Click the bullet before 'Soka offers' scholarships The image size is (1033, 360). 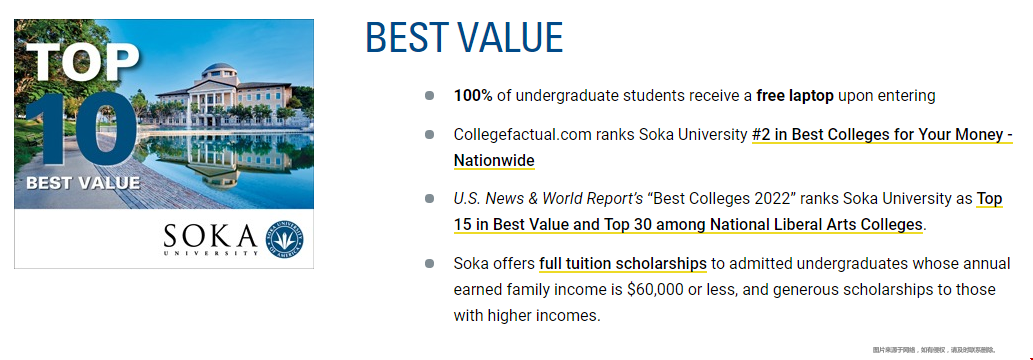430,264
